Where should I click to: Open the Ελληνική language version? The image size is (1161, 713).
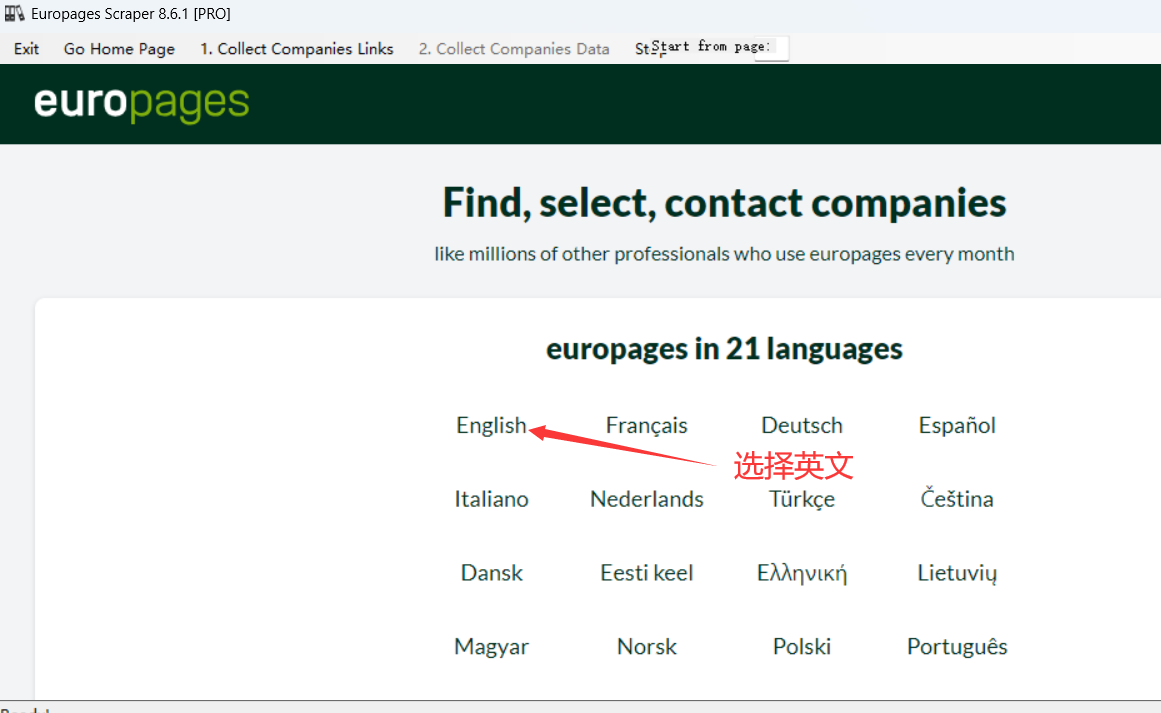point(801,573)
